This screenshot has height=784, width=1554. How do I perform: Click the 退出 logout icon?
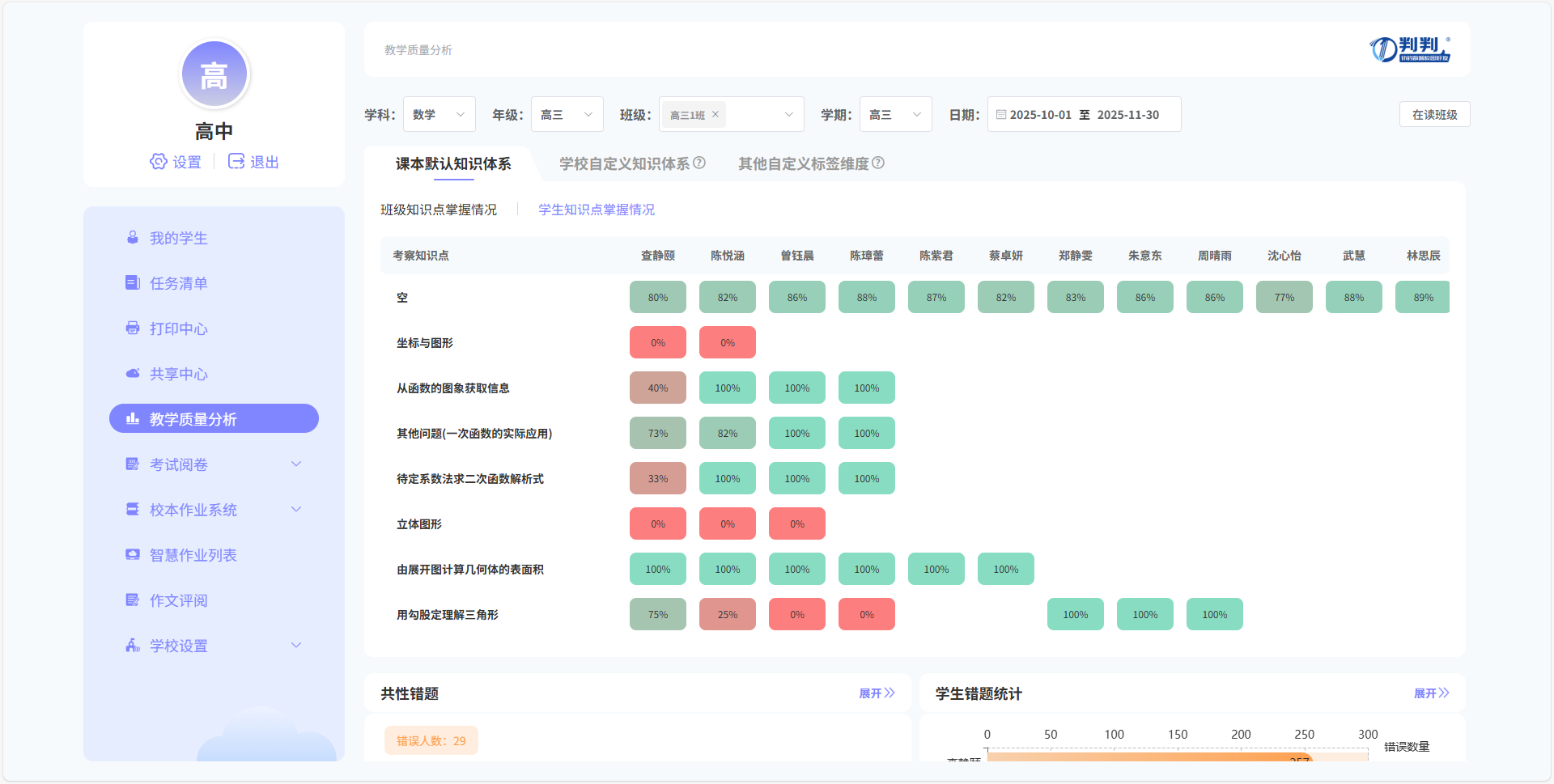point(236,162)
